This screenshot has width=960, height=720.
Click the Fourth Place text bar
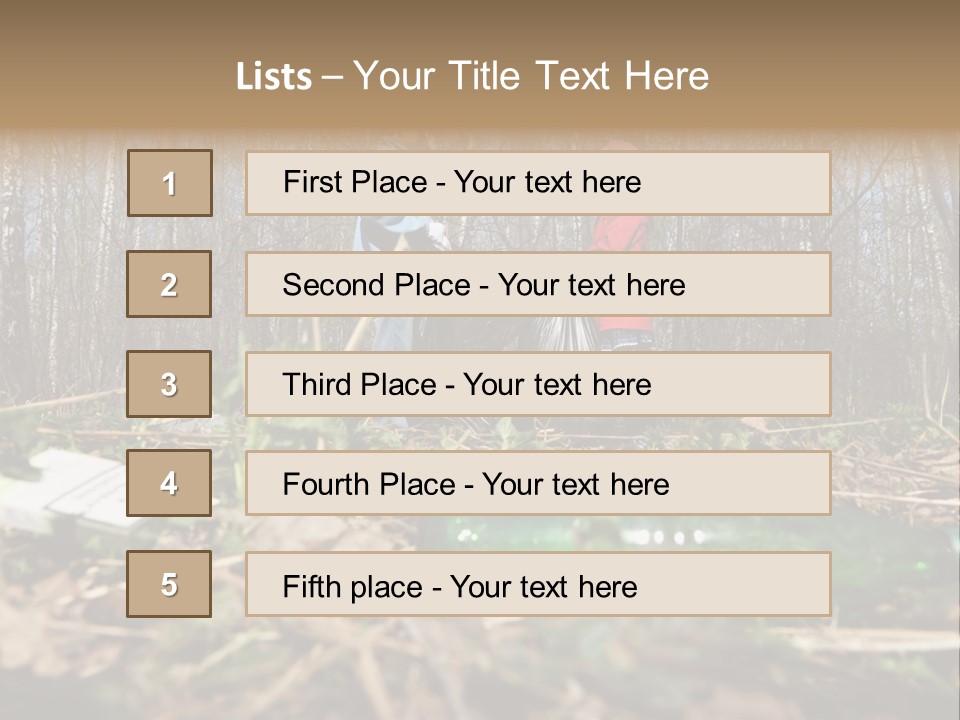(538, 484)
